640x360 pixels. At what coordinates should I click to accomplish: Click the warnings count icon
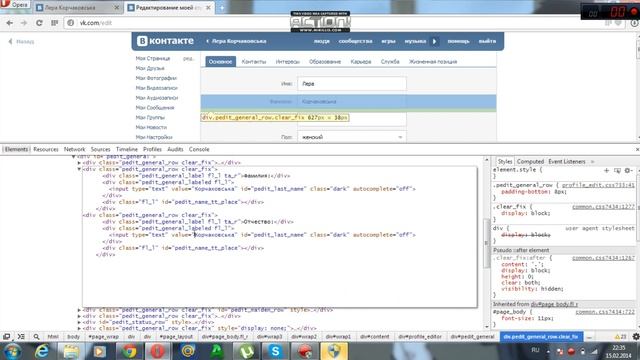pos(621,337)
